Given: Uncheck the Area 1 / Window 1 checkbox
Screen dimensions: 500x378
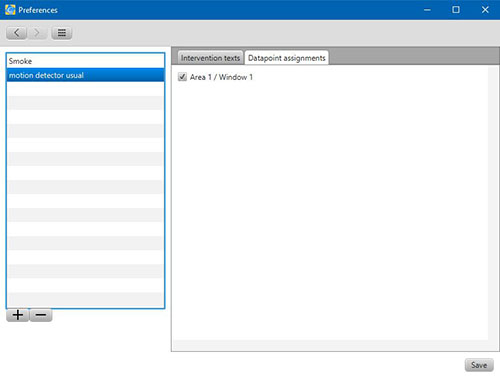Looking at the screenshot, I should click(x=182, y=77).
